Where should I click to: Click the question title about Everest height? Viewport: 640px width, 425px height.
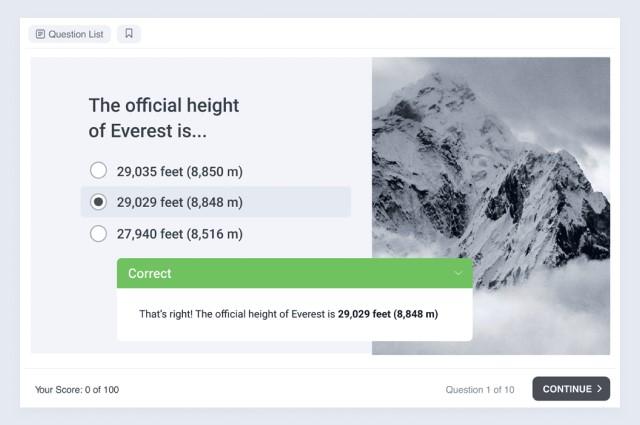click(164, 118)
